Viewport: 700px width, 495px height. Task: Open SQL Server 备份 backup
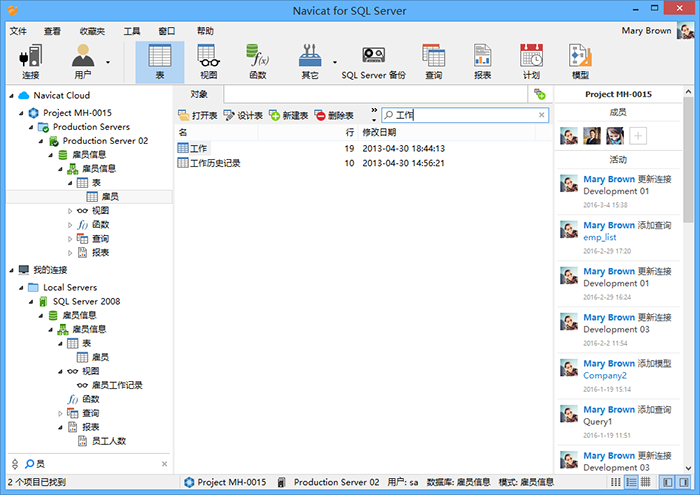(373, 62)
